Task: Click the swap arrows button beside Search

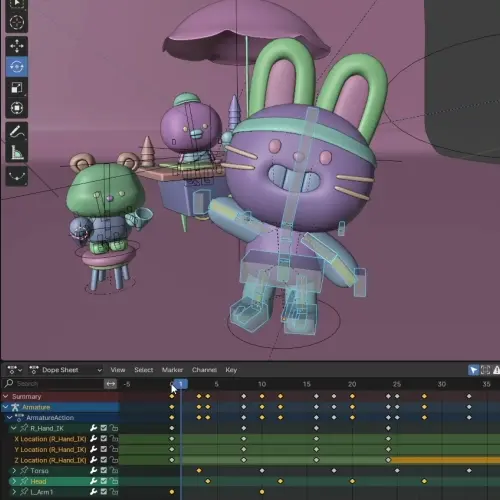Action: tap(111, 384)
